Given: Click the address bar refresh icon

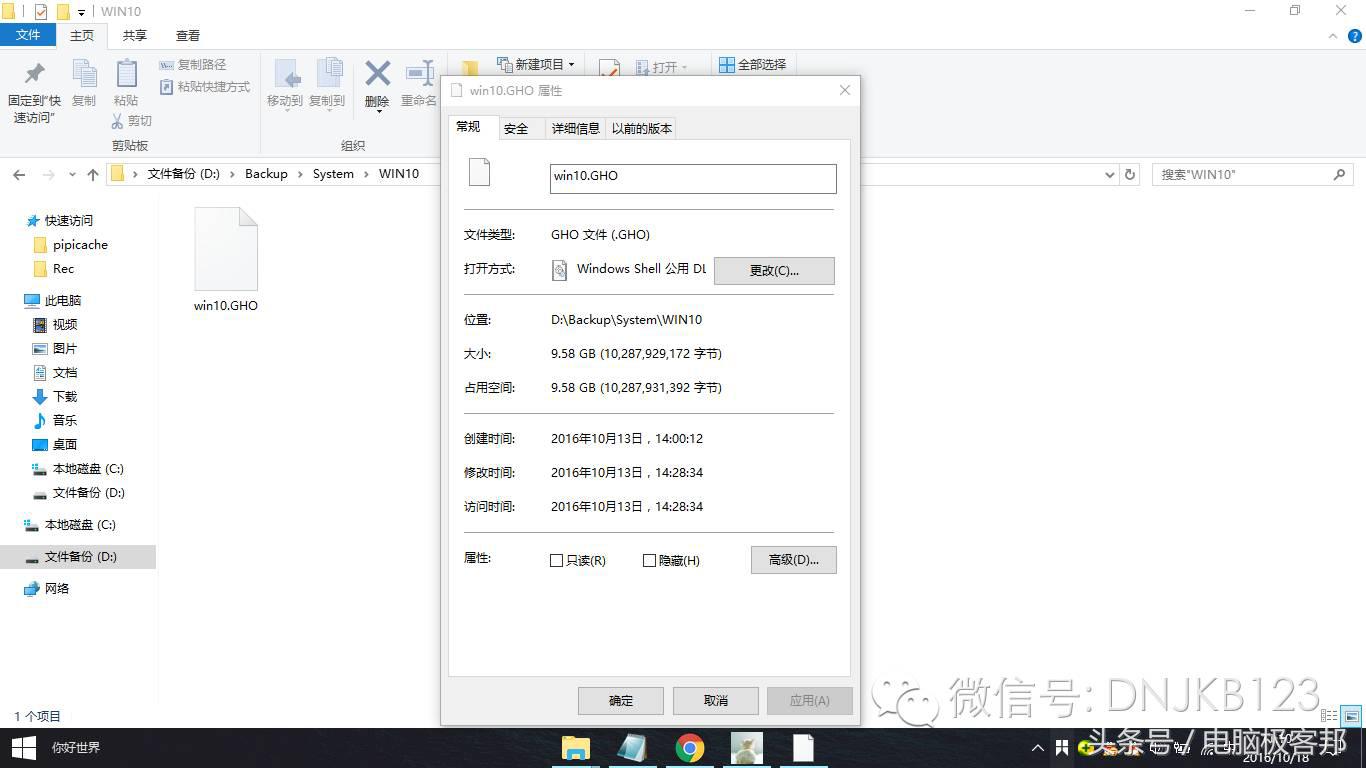Looking at the screenshot, I should 1130,173.
